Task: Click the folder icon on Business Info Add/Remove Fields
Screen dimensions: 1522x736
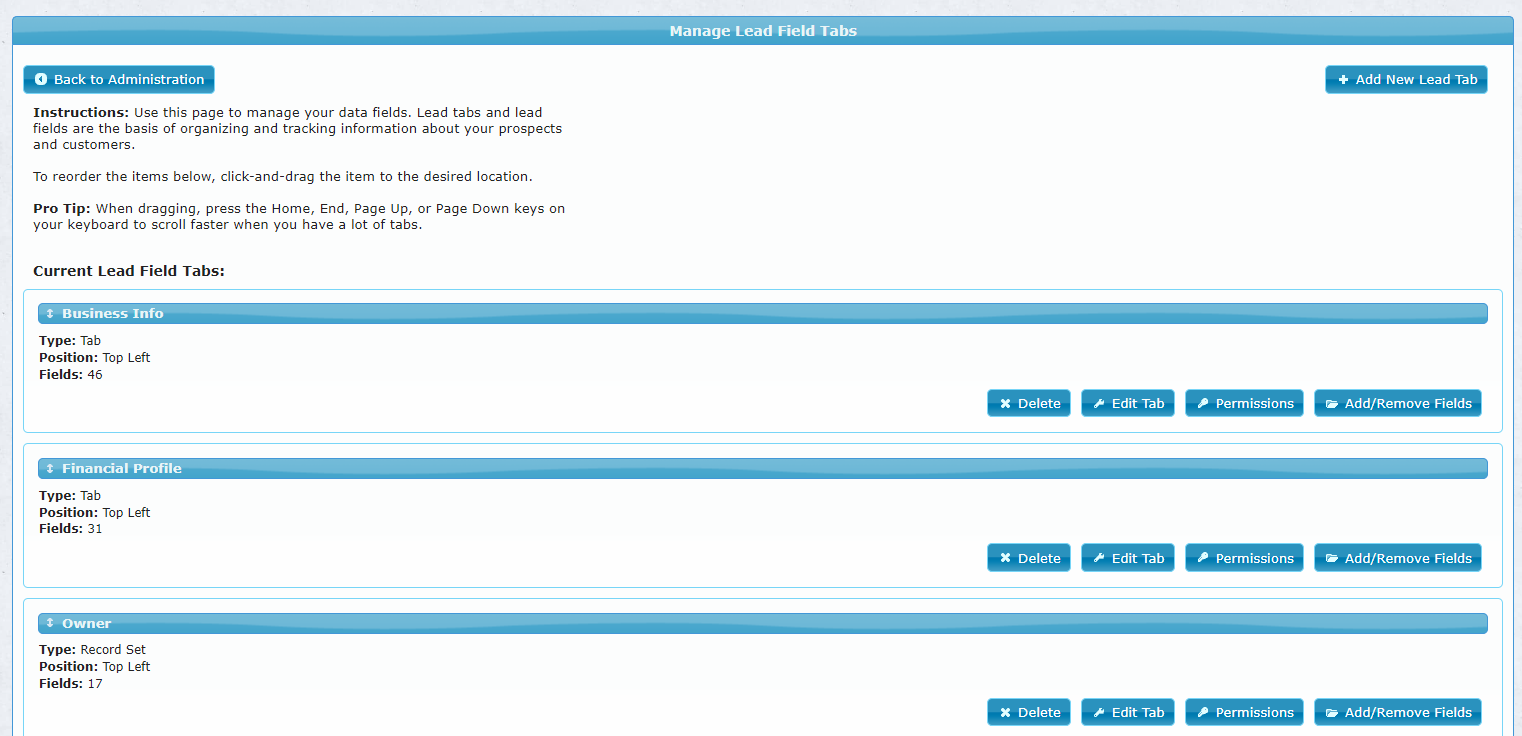Action: (x=1331, y=404)
